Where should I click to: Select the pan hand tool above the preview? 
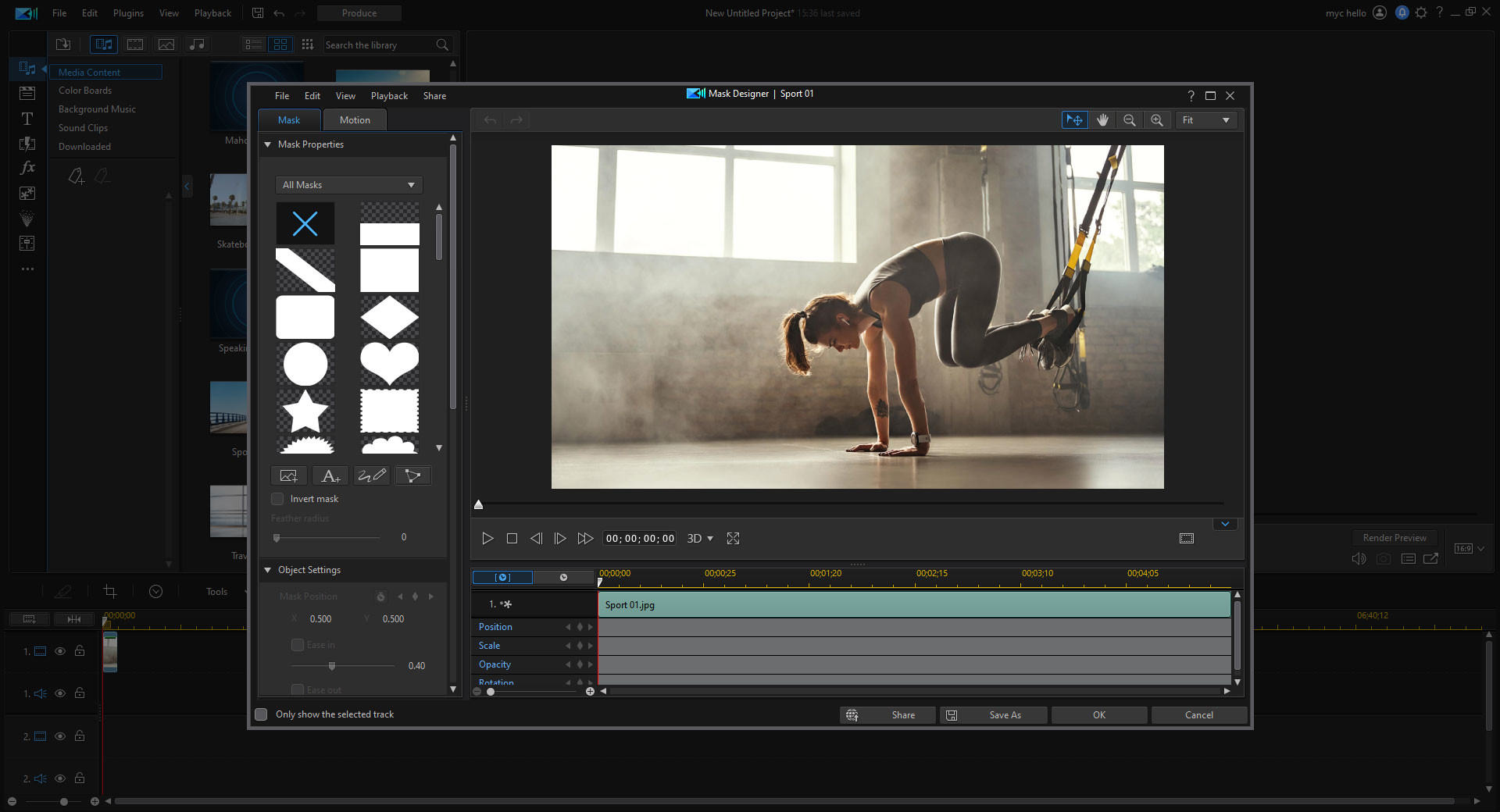(1102, 119)
